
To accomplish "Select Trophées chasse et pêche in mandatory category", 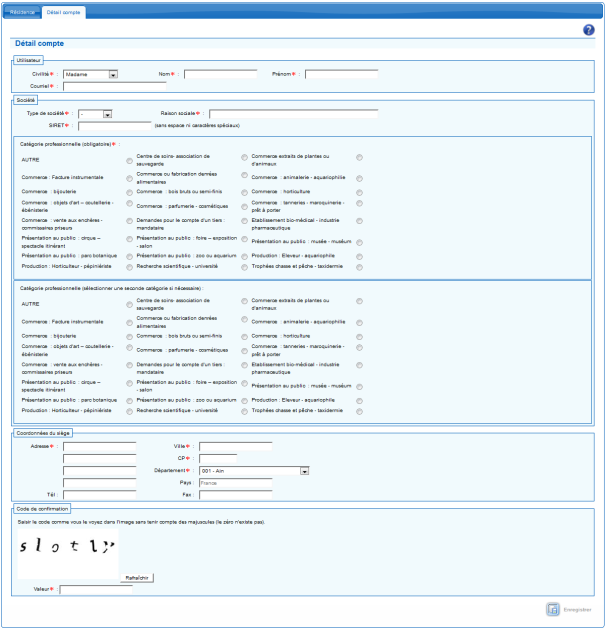I will tap(360, 267).
